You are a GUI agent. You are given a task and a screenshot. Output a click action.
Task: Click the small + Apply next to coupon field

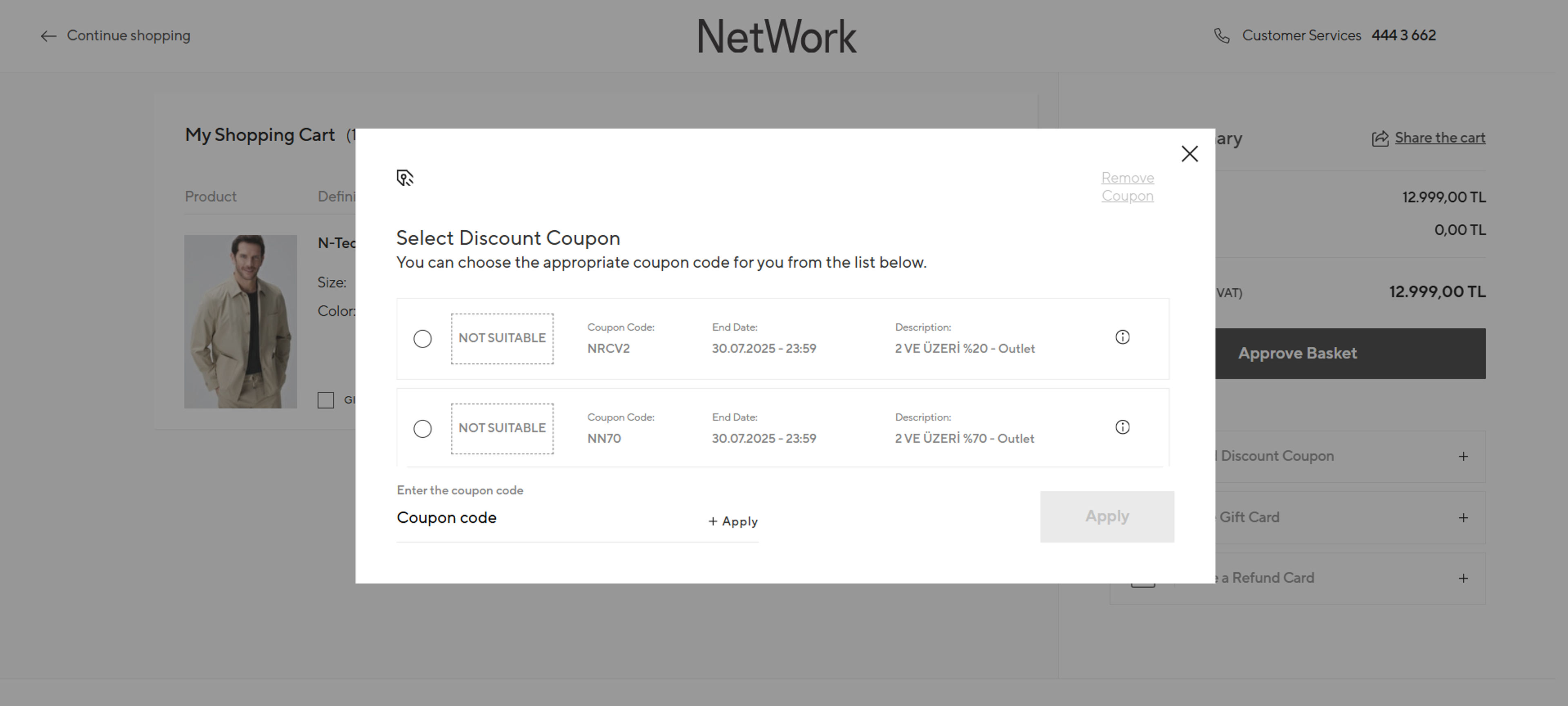[x=733, y=521]
